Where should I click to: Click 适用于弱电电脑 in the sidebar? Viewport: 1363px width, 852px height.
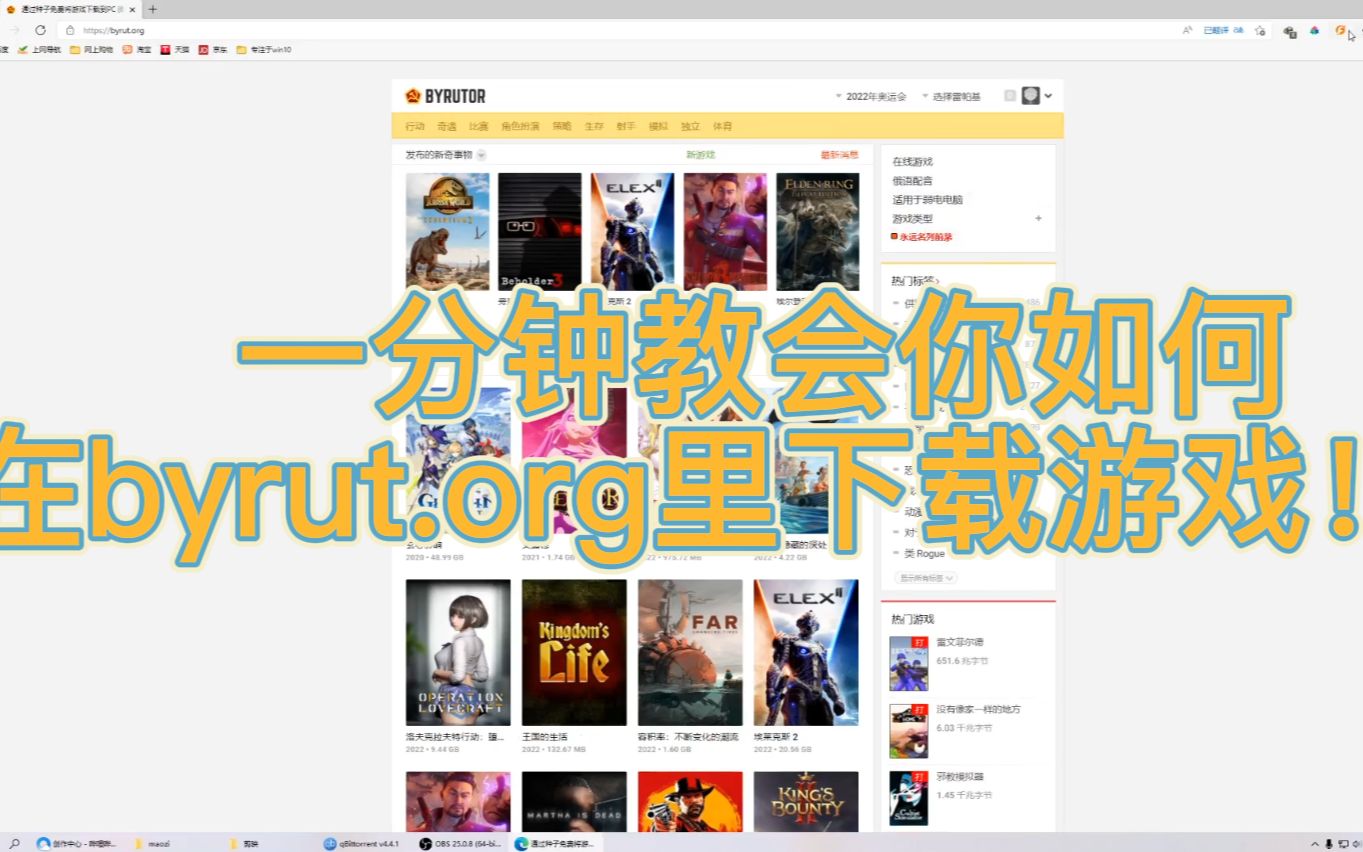point(927,200)
